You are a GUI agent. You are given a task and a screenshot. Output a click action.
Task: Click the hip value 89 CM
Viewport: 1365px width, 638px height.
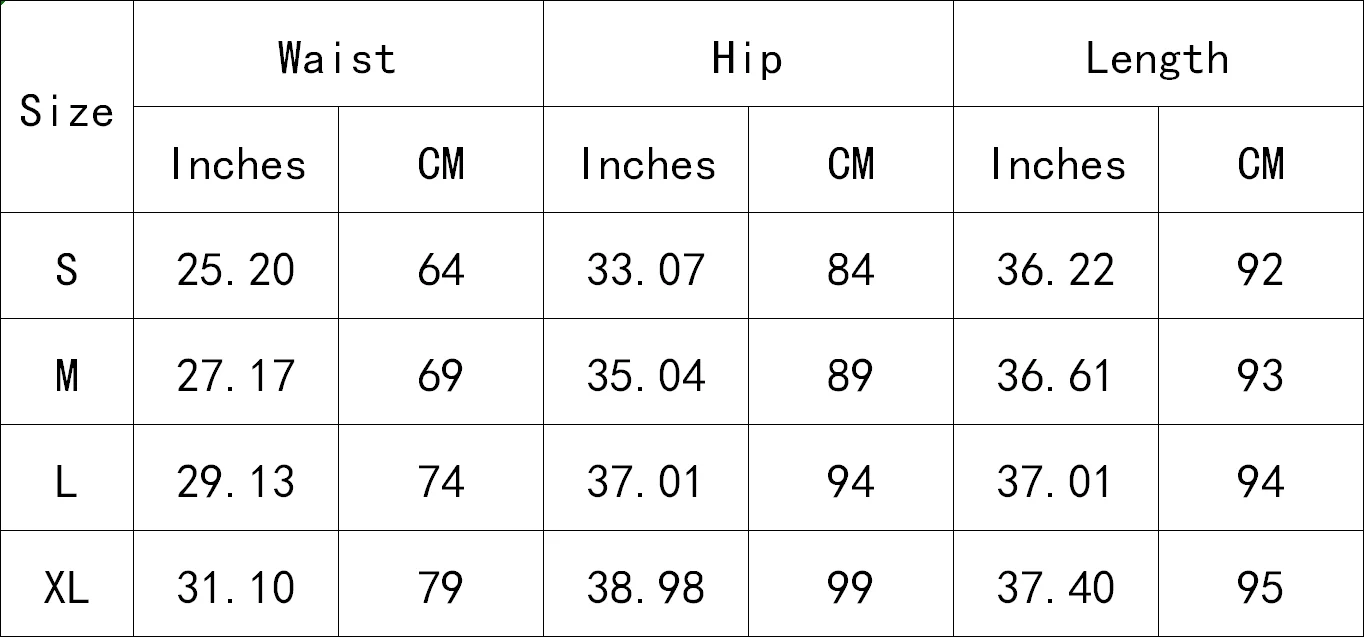(851, 372)
